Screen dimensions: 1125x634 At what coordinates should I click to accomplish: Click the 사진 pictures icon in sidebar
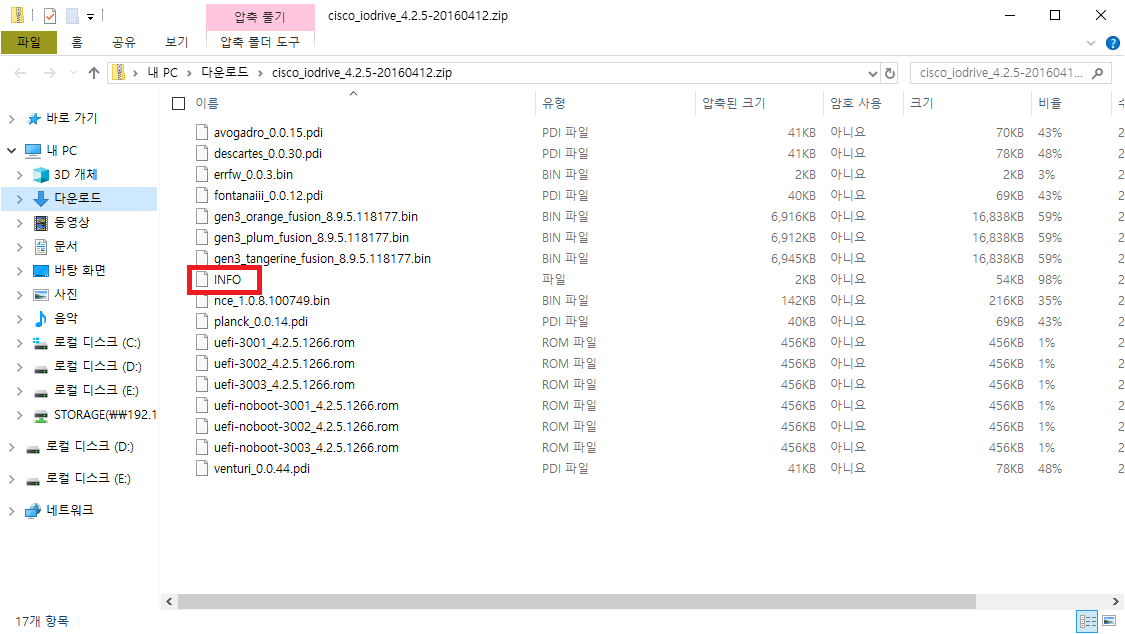pos(41,295)
